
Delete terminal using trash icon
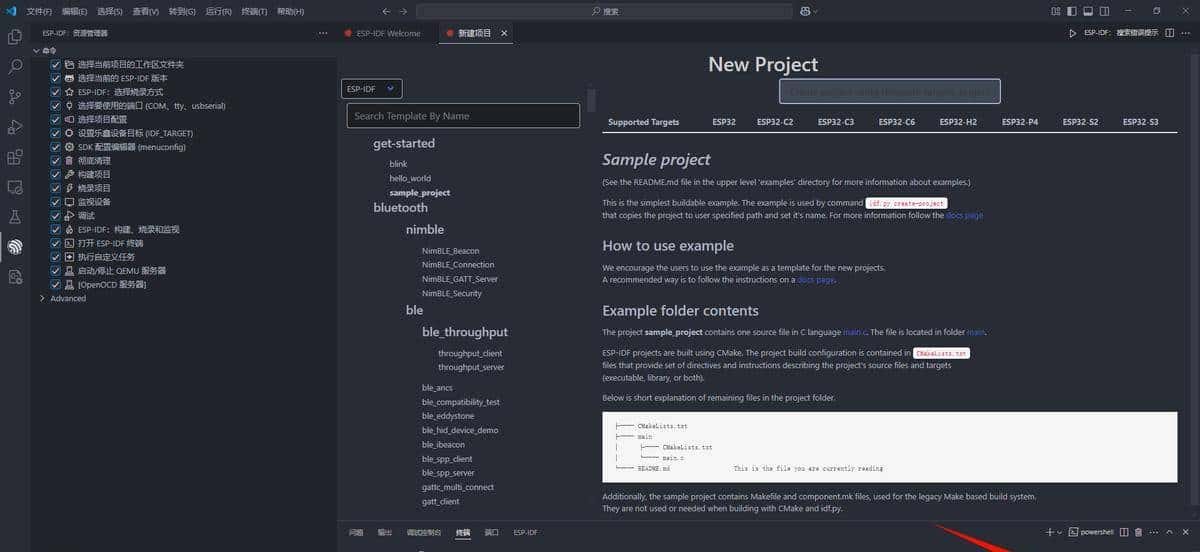coord(1138,532)
